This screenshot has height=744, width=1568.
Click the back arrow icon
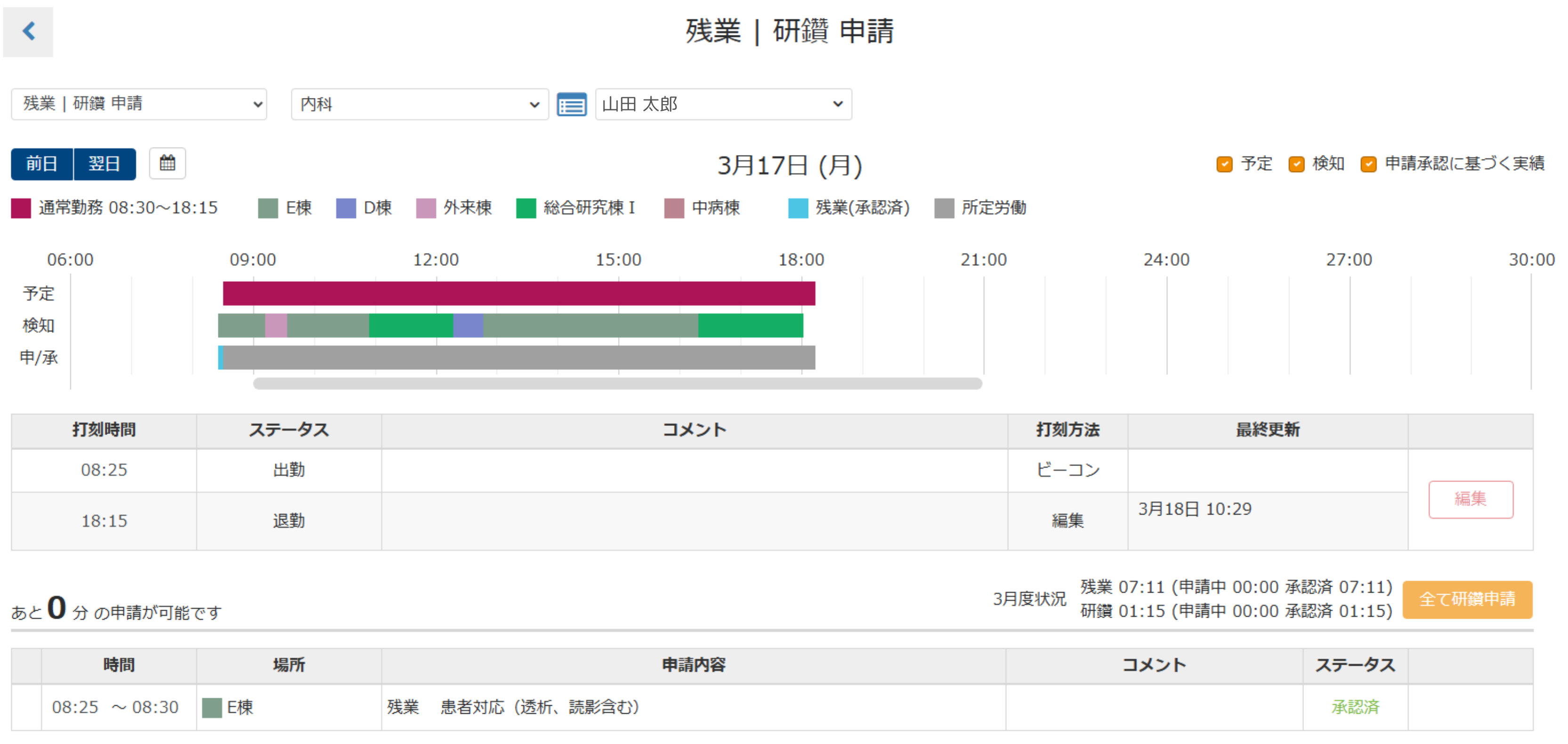pos(28,31)
